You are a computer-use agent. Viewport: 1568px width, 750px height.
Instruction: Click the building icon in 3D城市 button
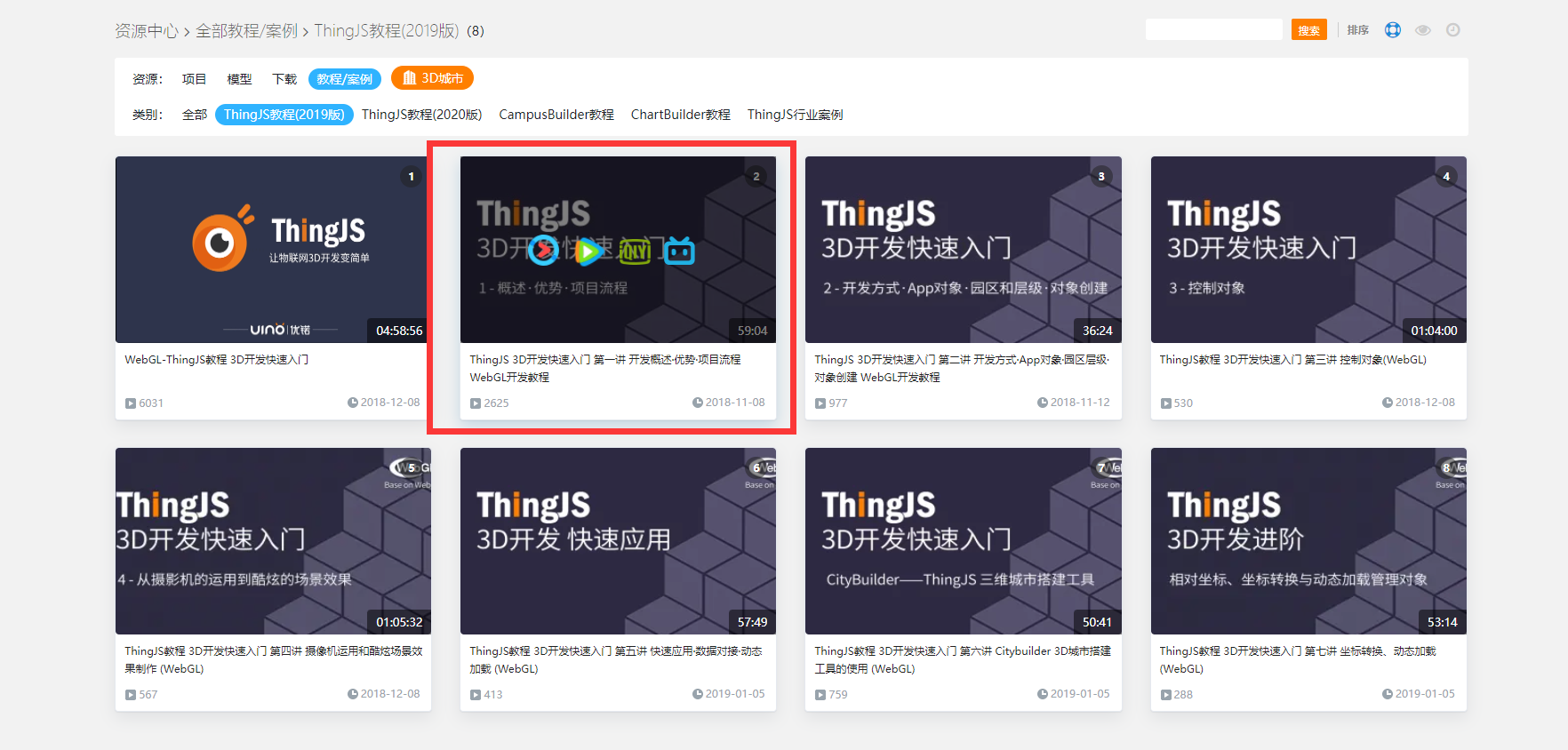[409, 78]
